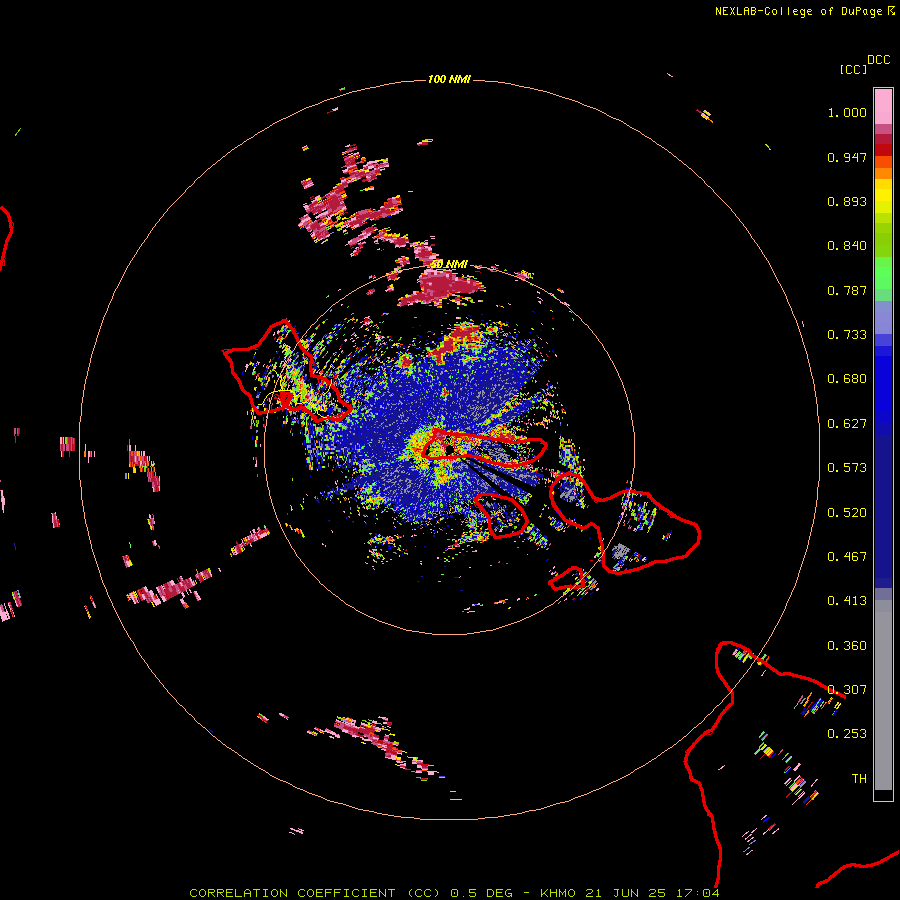Click the 50 NMI range ring label
This screenshot has height=900, width=900.
(x=449, y=264)
